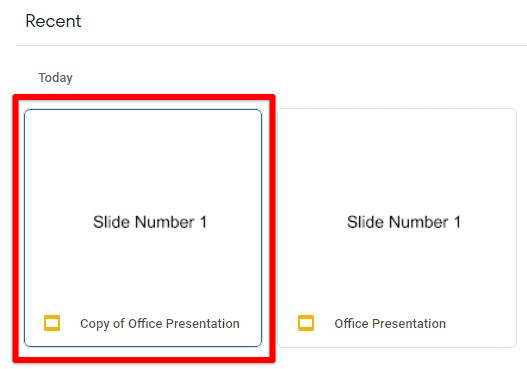Viewport: 527px width, 369px height.
Task: Click the yellow Slides icon beside Copy of Office Presentation
Action: click(52, 323)
